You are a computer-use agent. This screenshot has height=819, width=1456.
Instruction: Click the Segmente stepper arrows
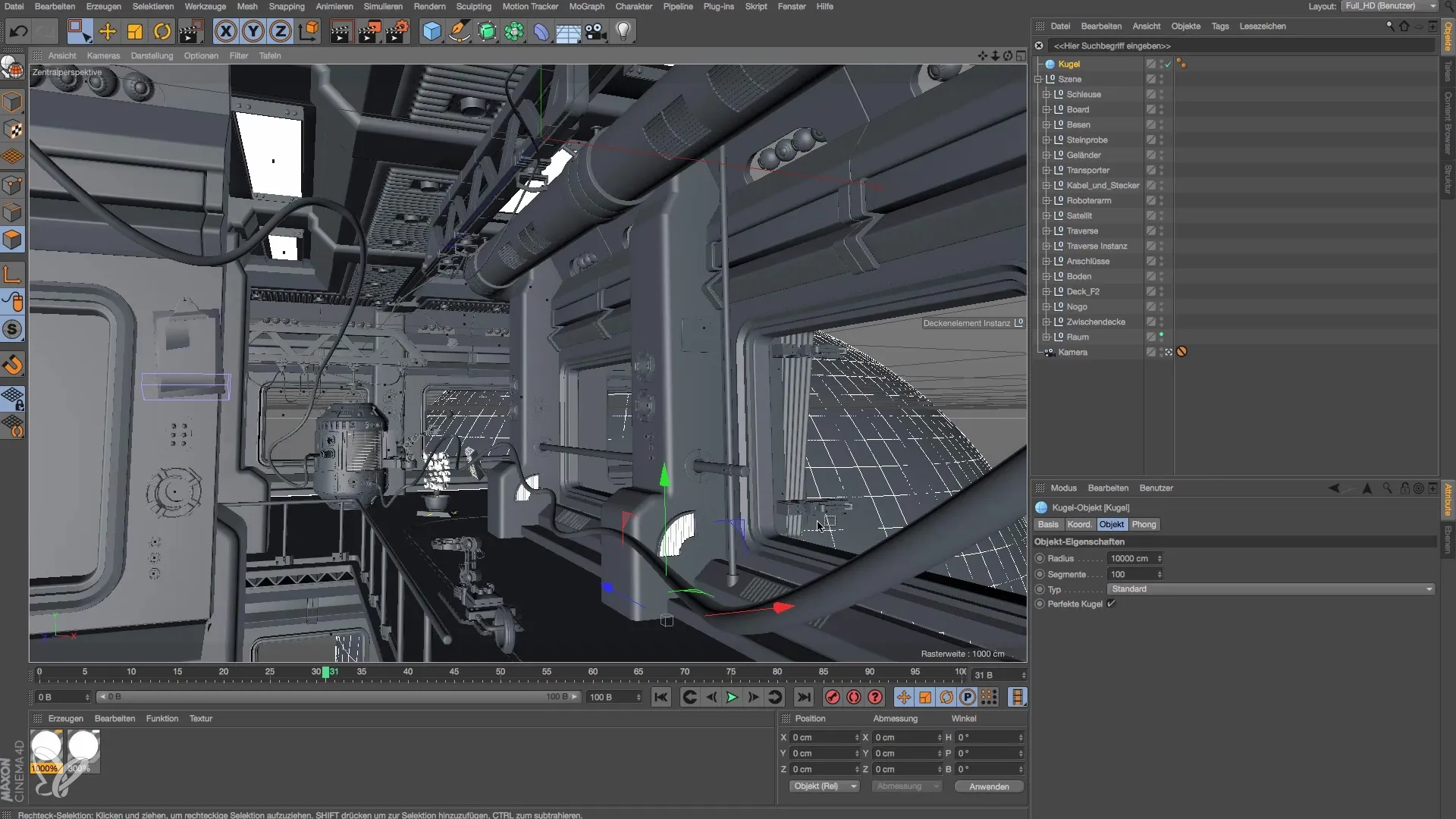[x=1159, y=574]
